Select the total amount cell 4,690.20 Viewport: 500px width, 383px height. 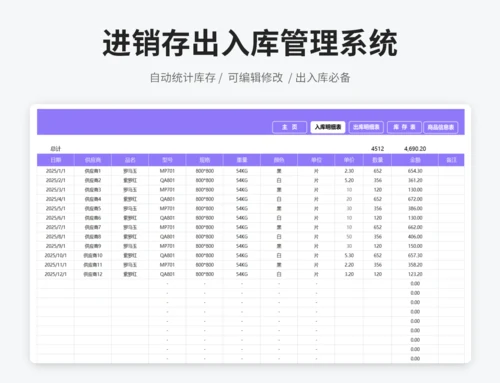415,149
